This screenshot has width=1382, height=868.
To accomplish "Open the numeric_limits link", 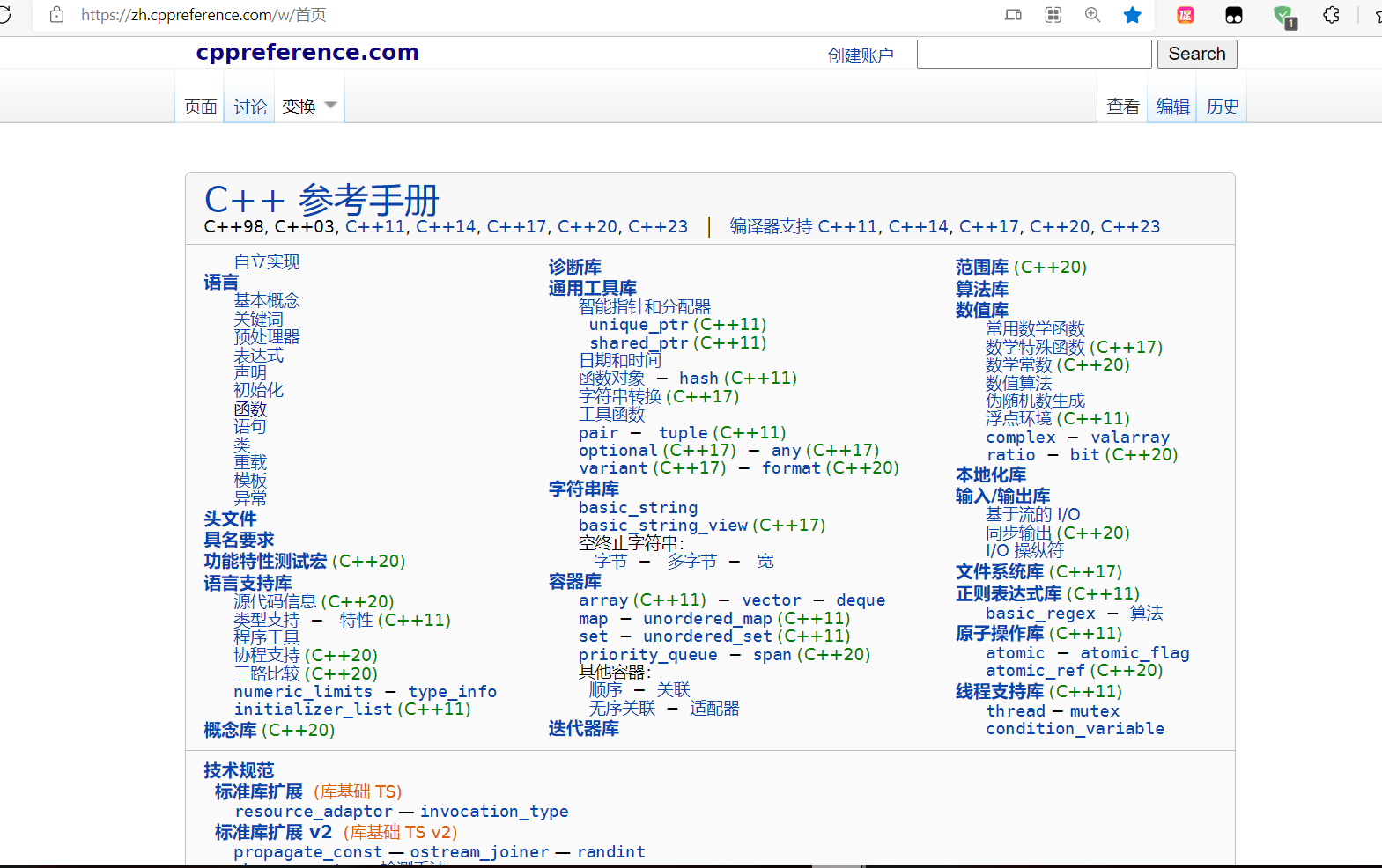I will coord(303,692).
